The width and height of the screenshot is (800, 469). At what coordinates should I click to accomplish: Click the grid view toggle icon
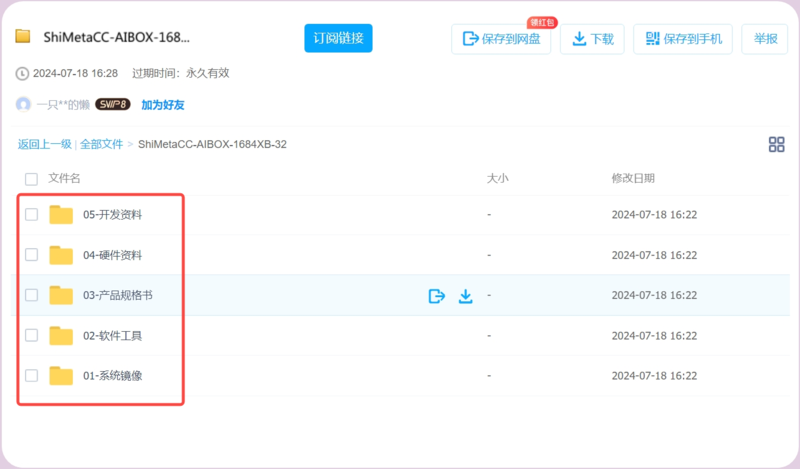click(x=777, y=144)
